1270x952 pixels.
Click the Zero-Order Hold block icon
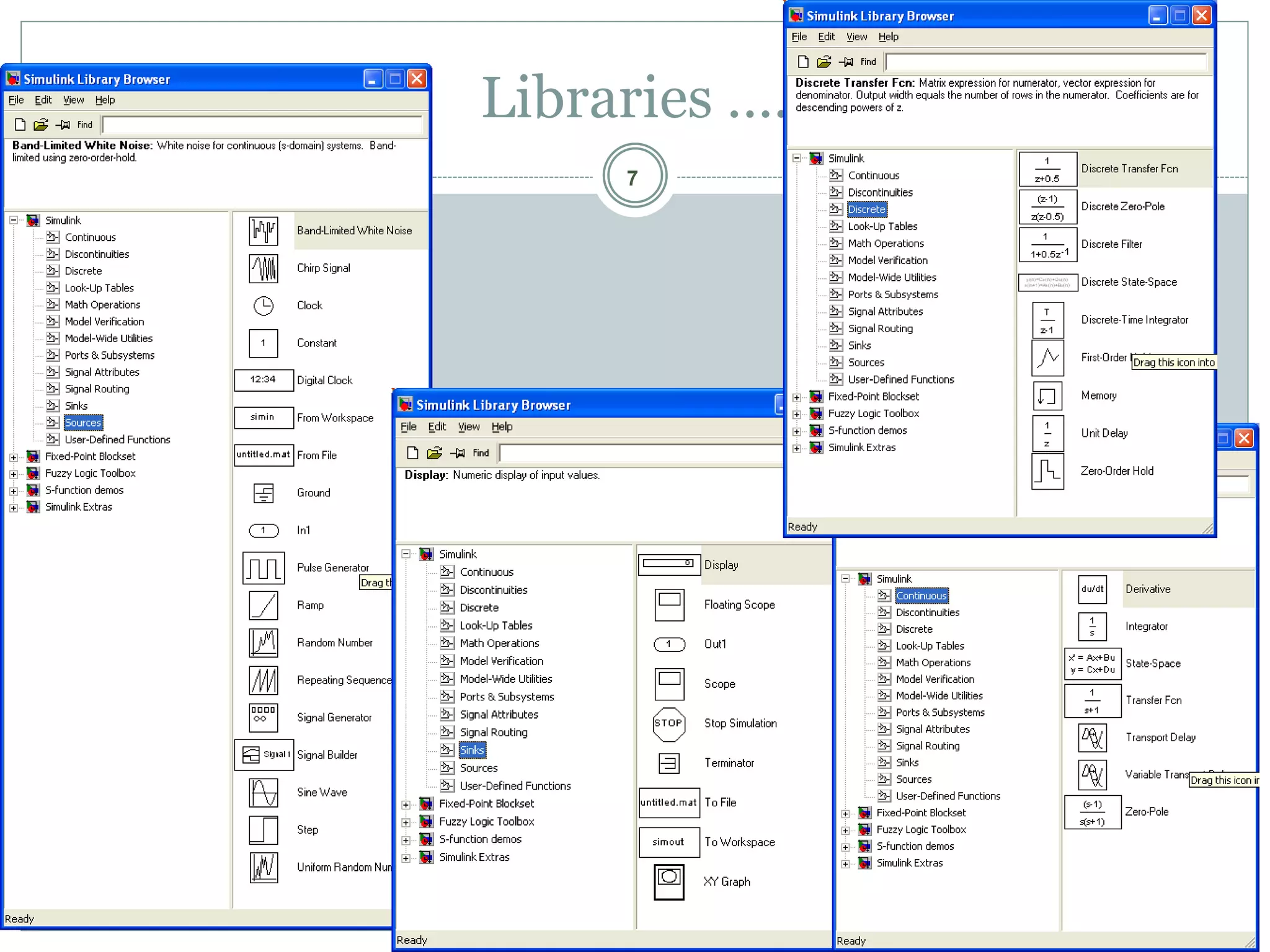coord(1047,471)
